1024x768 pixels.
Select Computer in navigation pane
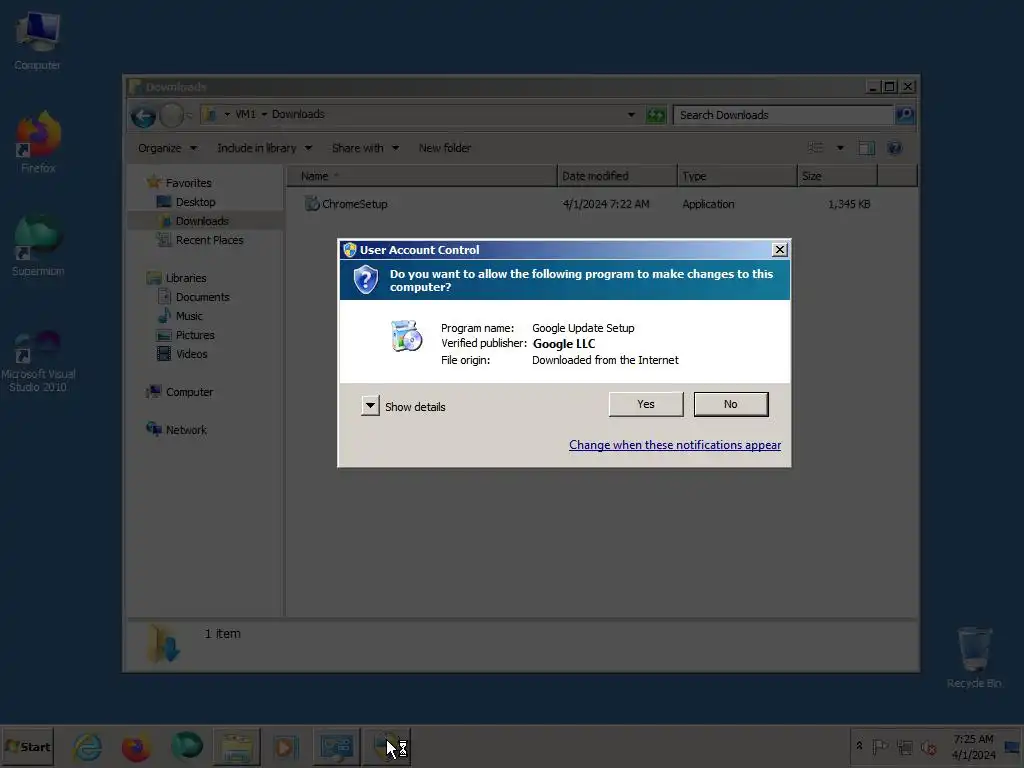[180, 392]
